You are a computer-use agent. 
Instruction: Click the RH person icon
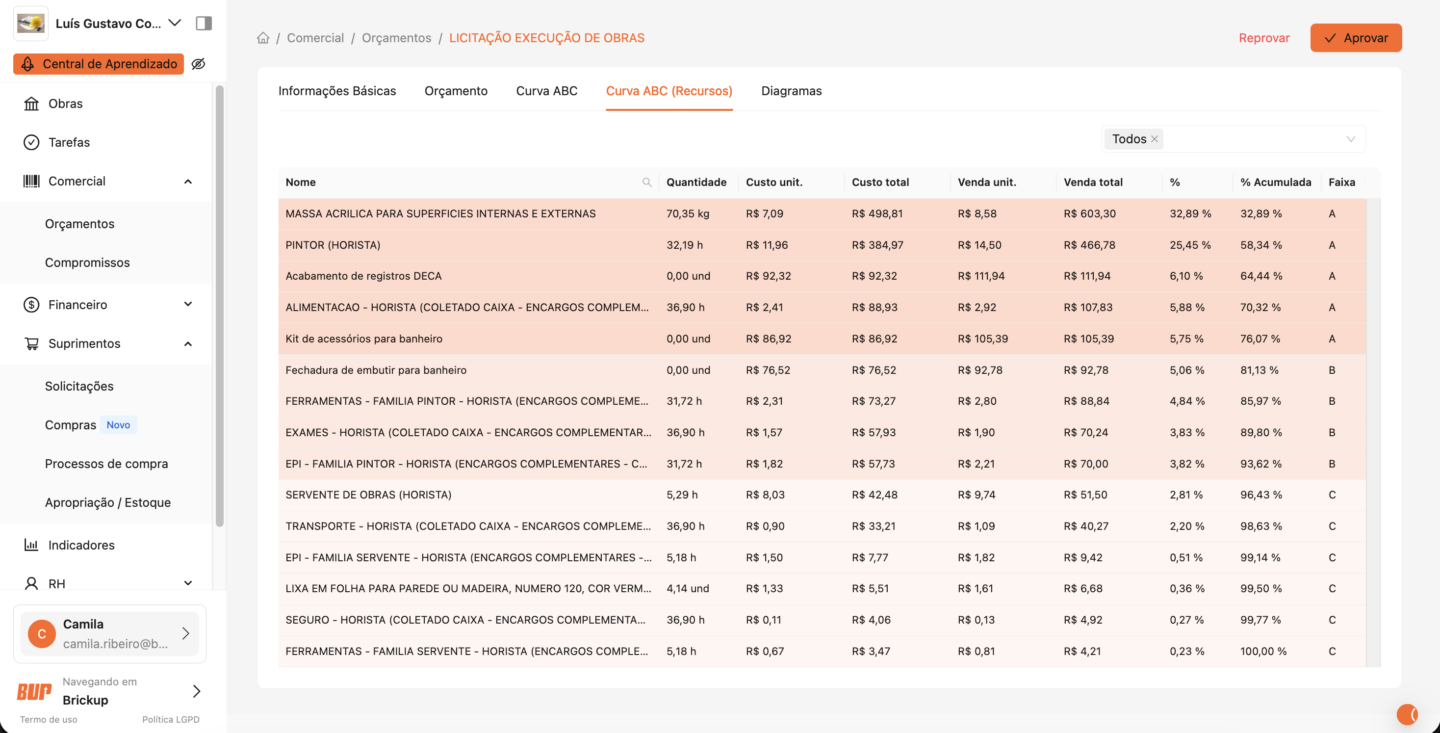tap(31, 584)
